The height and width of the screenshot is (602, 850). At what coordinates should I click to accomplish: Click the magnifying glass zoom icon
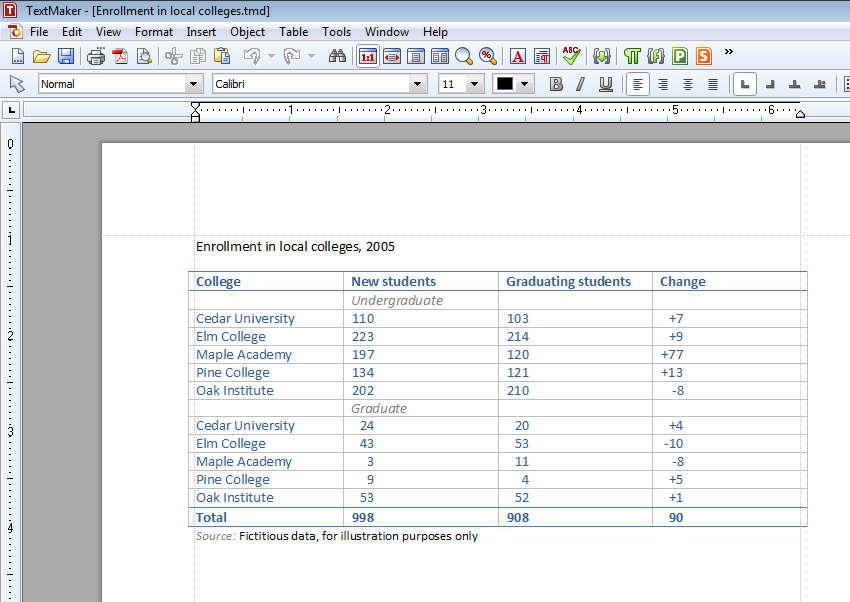(464, 56)
